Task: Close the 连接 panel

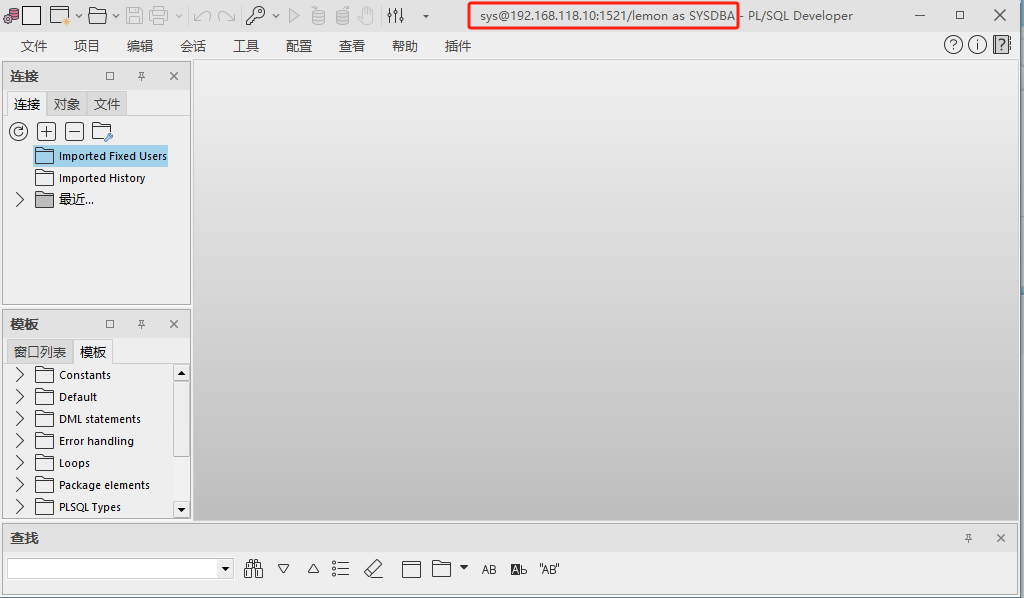Action: point(174,76)
